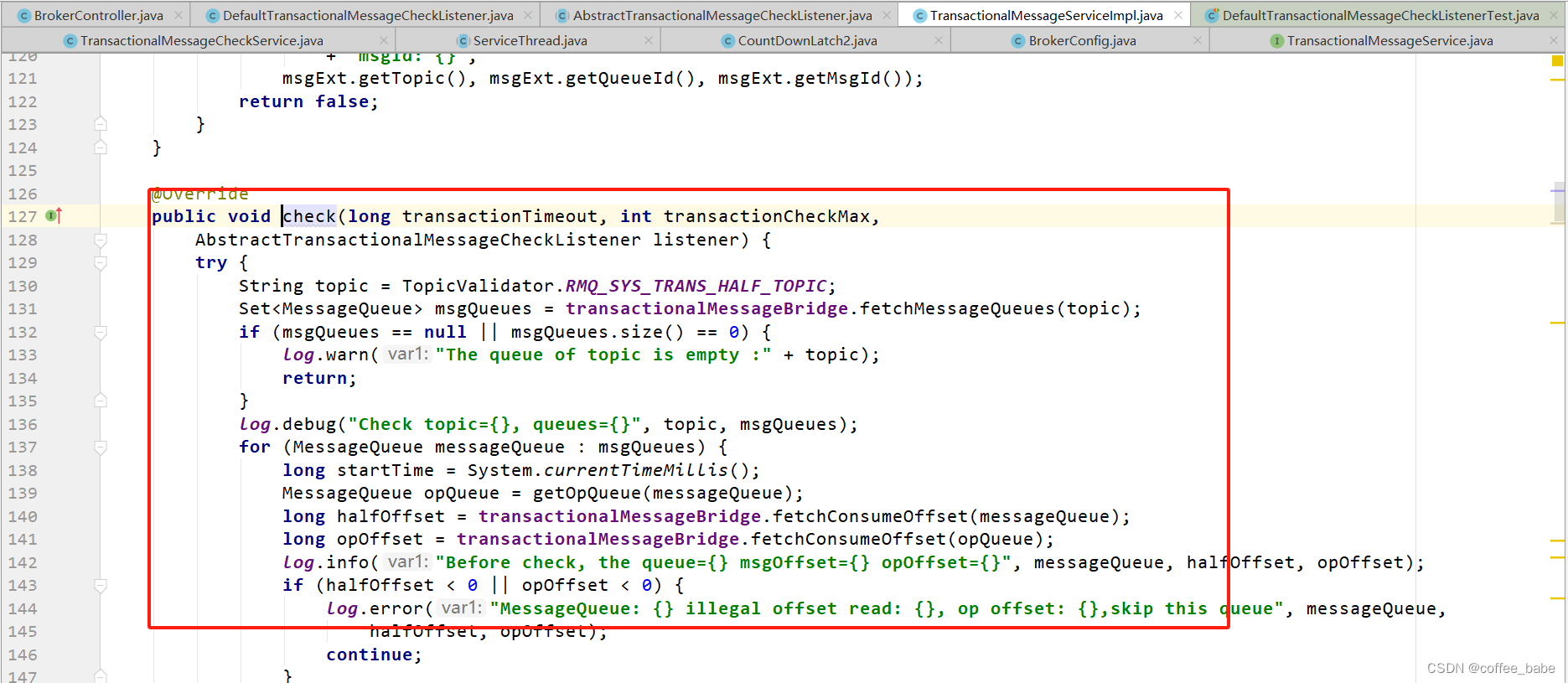Click the interface icon on TransactionalMessageService.java tab
1568x683 pixels.
tap(1277, 40)
